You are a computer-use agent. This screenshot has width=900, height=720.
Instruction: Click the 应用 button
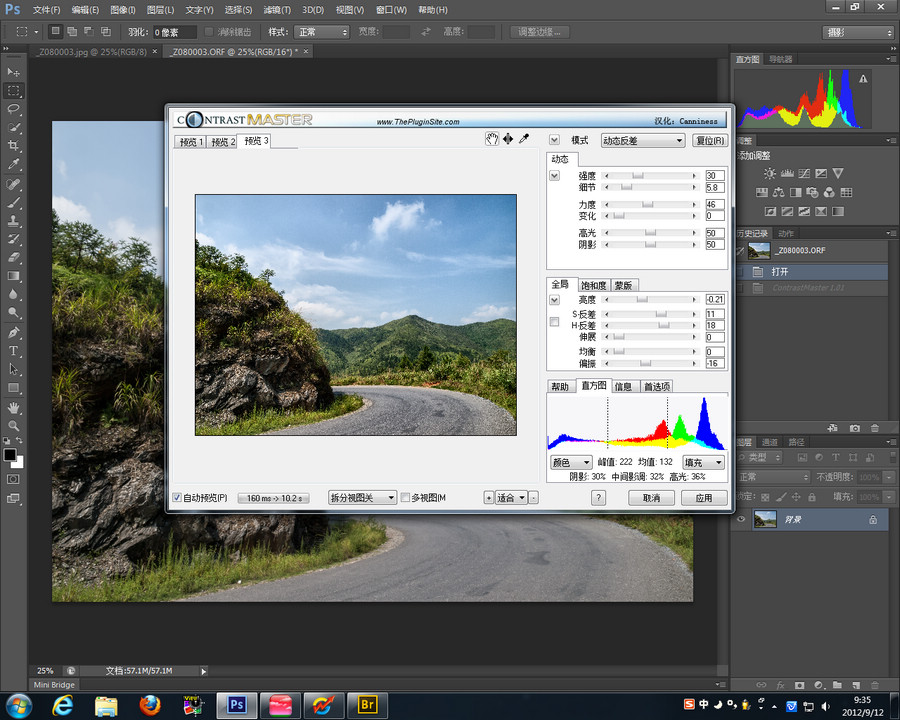pyautogui.click(x=703, y=498)
